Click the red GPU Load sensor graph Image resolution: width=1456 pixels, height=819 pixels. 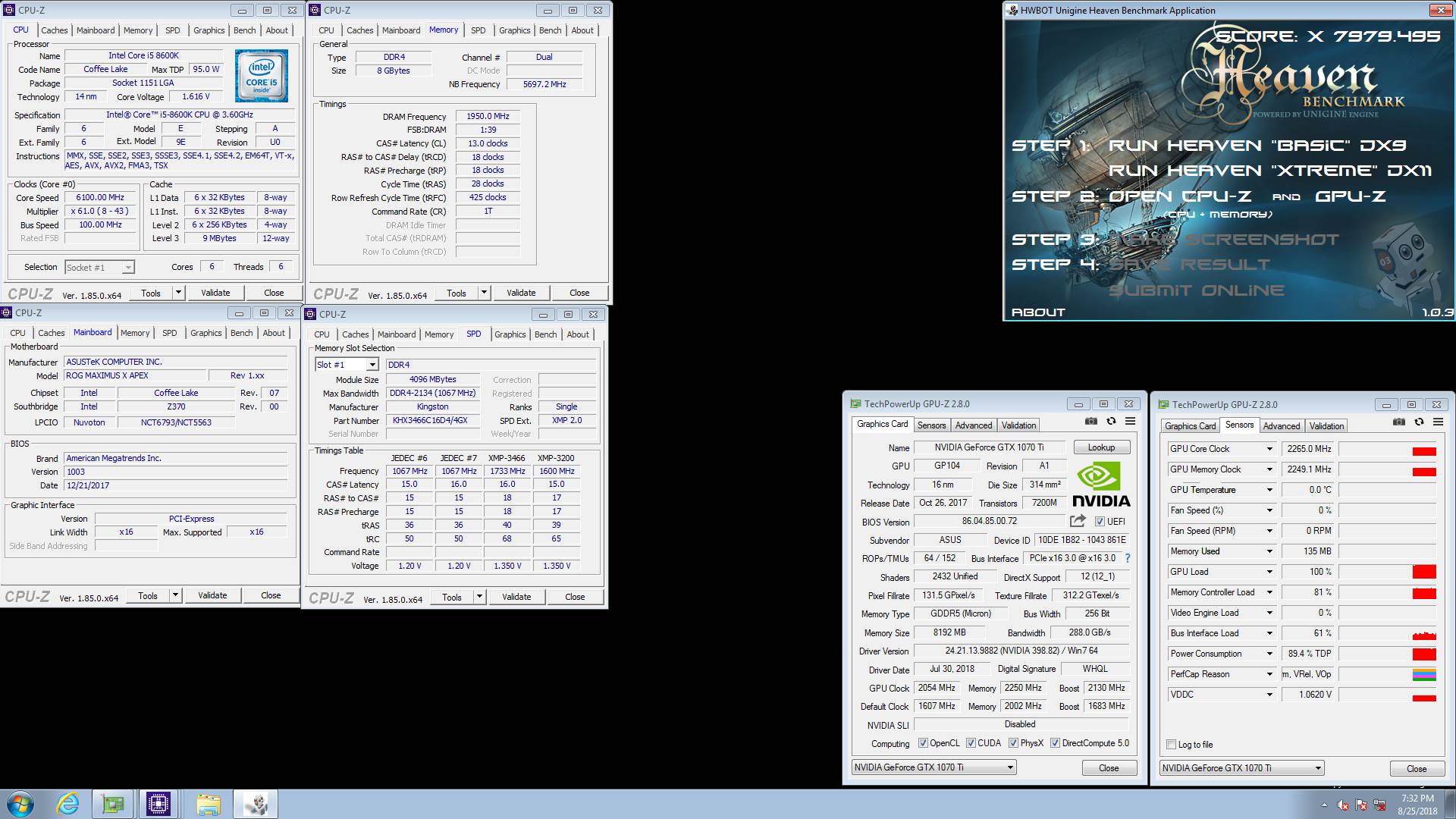coord(1424,572)
